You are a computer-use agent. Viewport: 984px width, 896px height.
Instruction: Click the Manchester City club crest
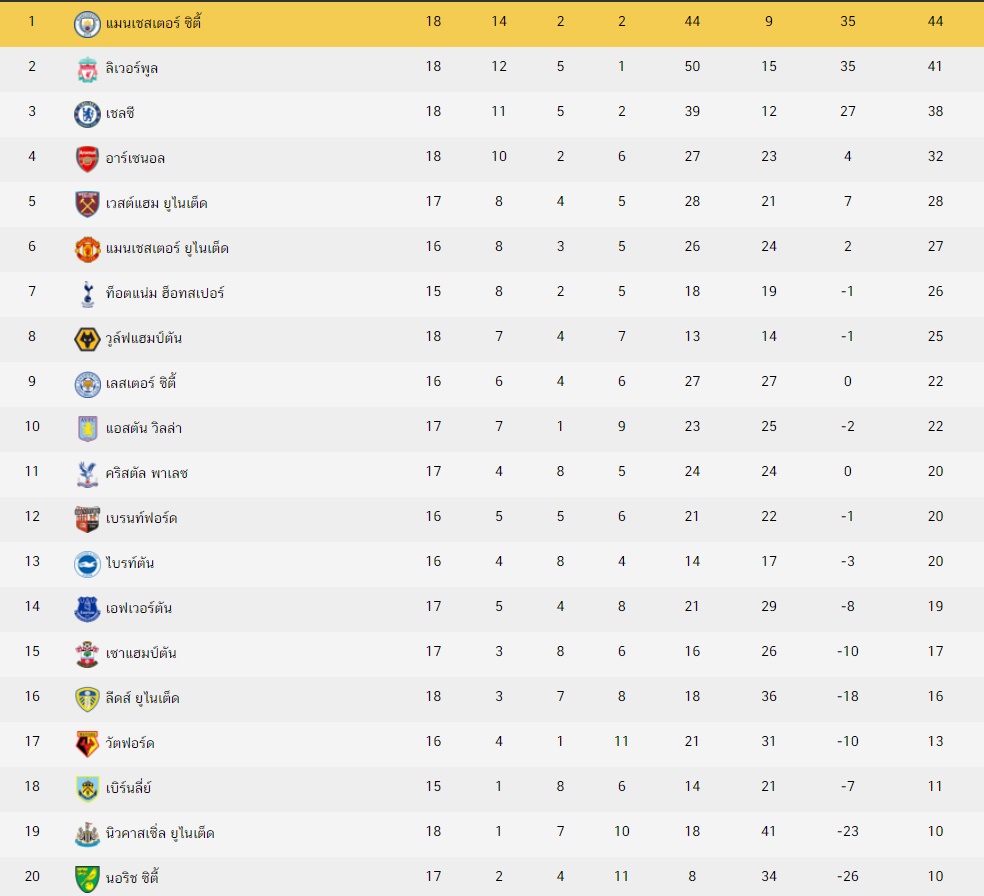pos(87,24)
